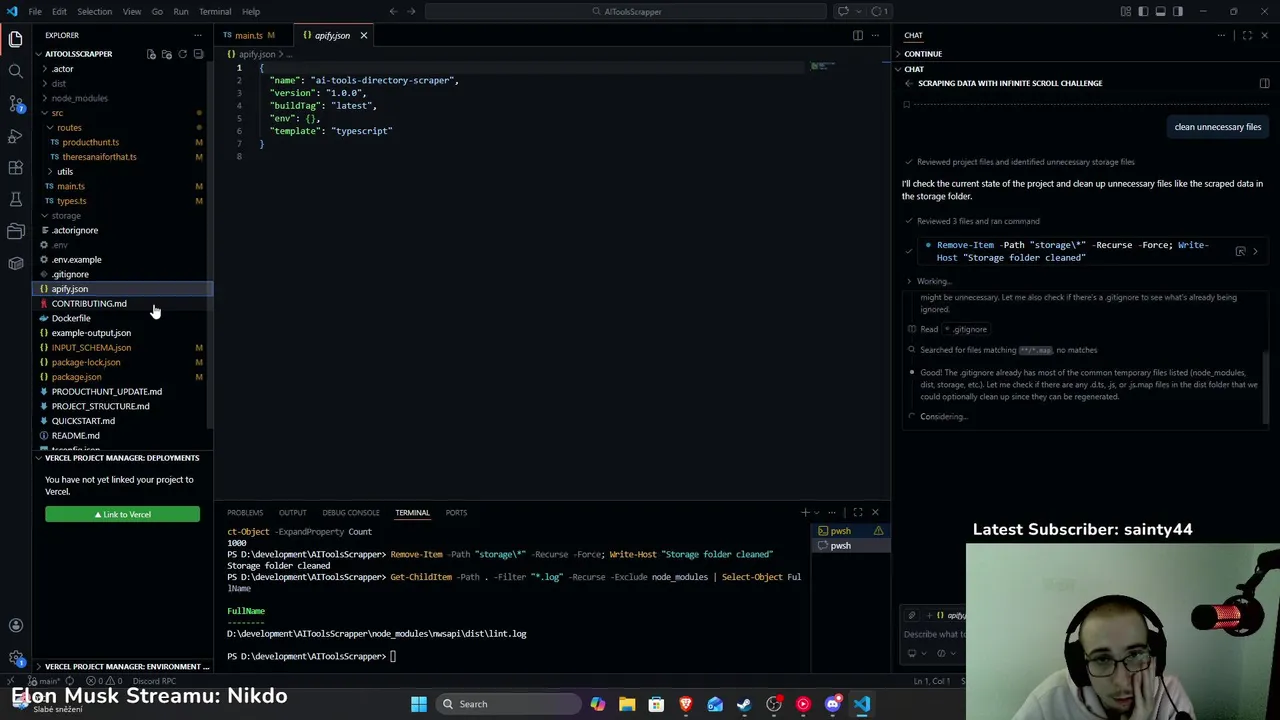Viewport: 1280px width, 720px height.
Task: Open Explorer views and more actions menu
Action: (x=198, y=35)
